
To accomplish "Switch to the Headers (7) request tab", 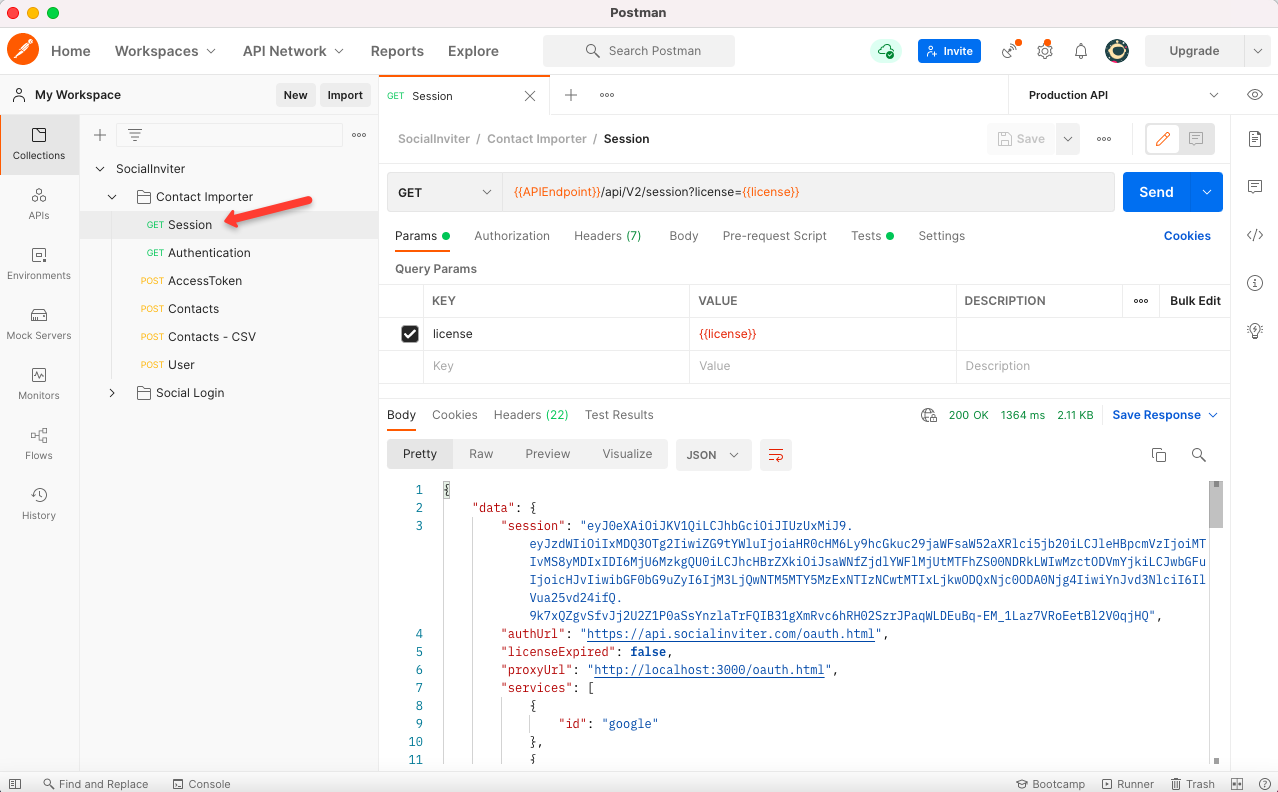I will coord(607,236).
